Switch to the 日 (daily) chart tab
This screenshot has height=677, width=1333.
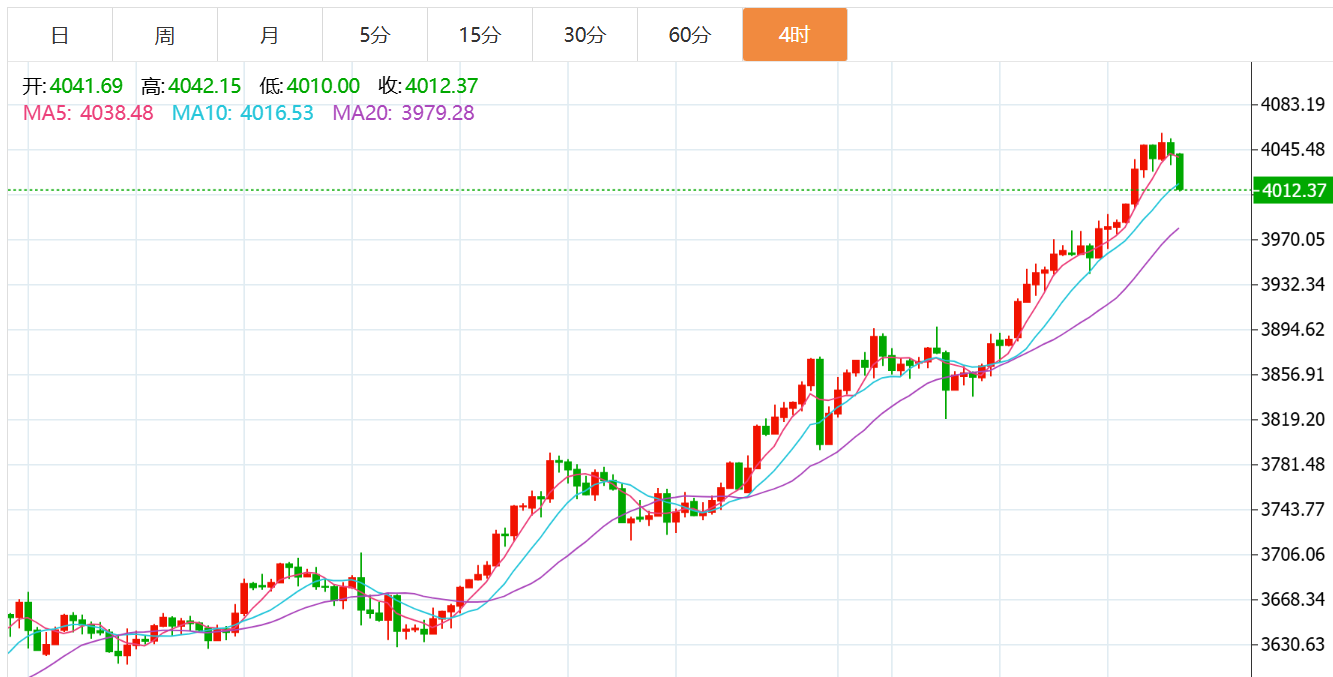pyautogui.click(x=60, y=35)
